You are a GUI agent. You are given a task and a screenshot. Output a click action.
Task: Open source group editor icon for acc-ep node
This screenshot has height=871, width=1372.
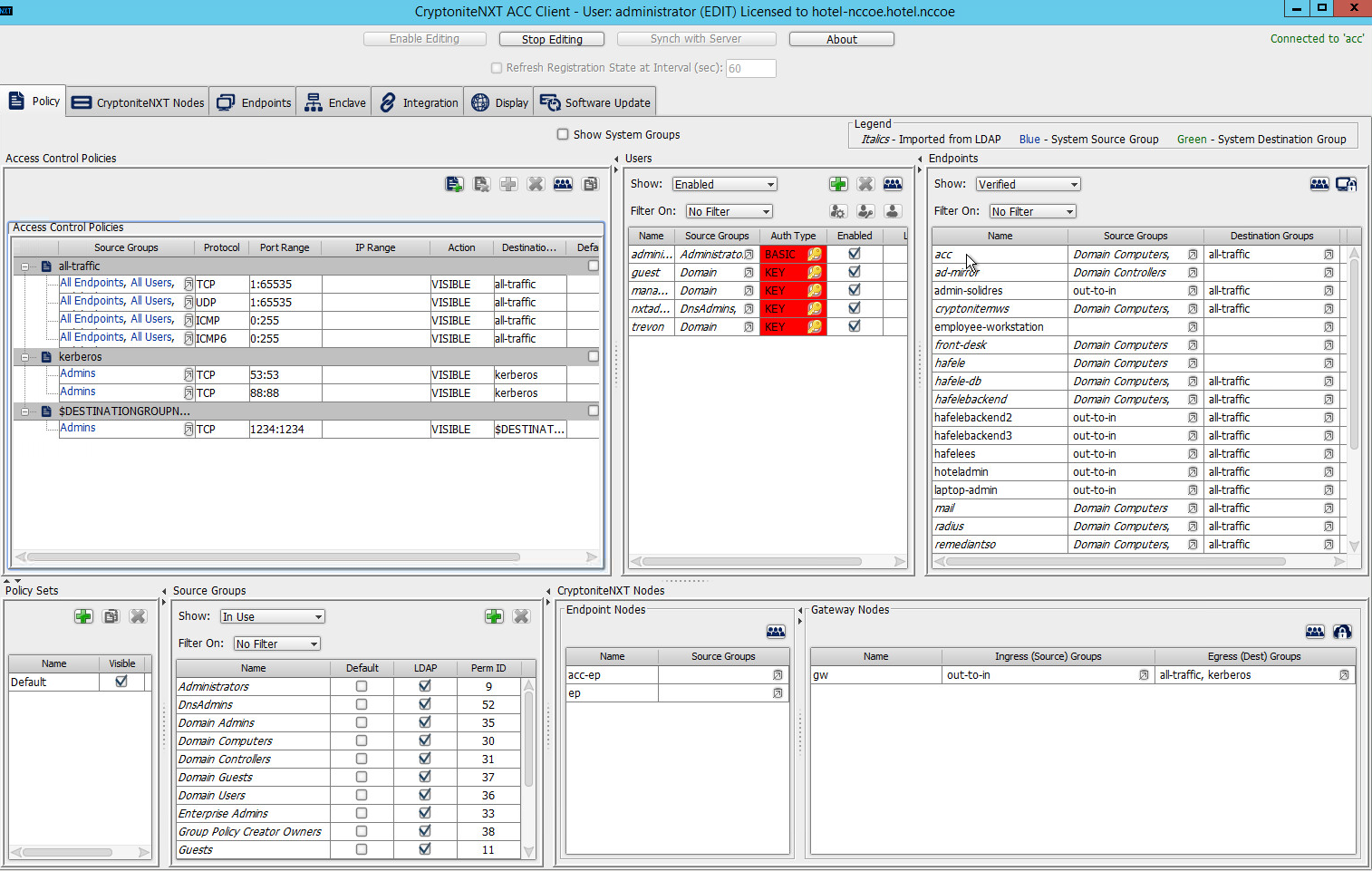pos(778,675)
